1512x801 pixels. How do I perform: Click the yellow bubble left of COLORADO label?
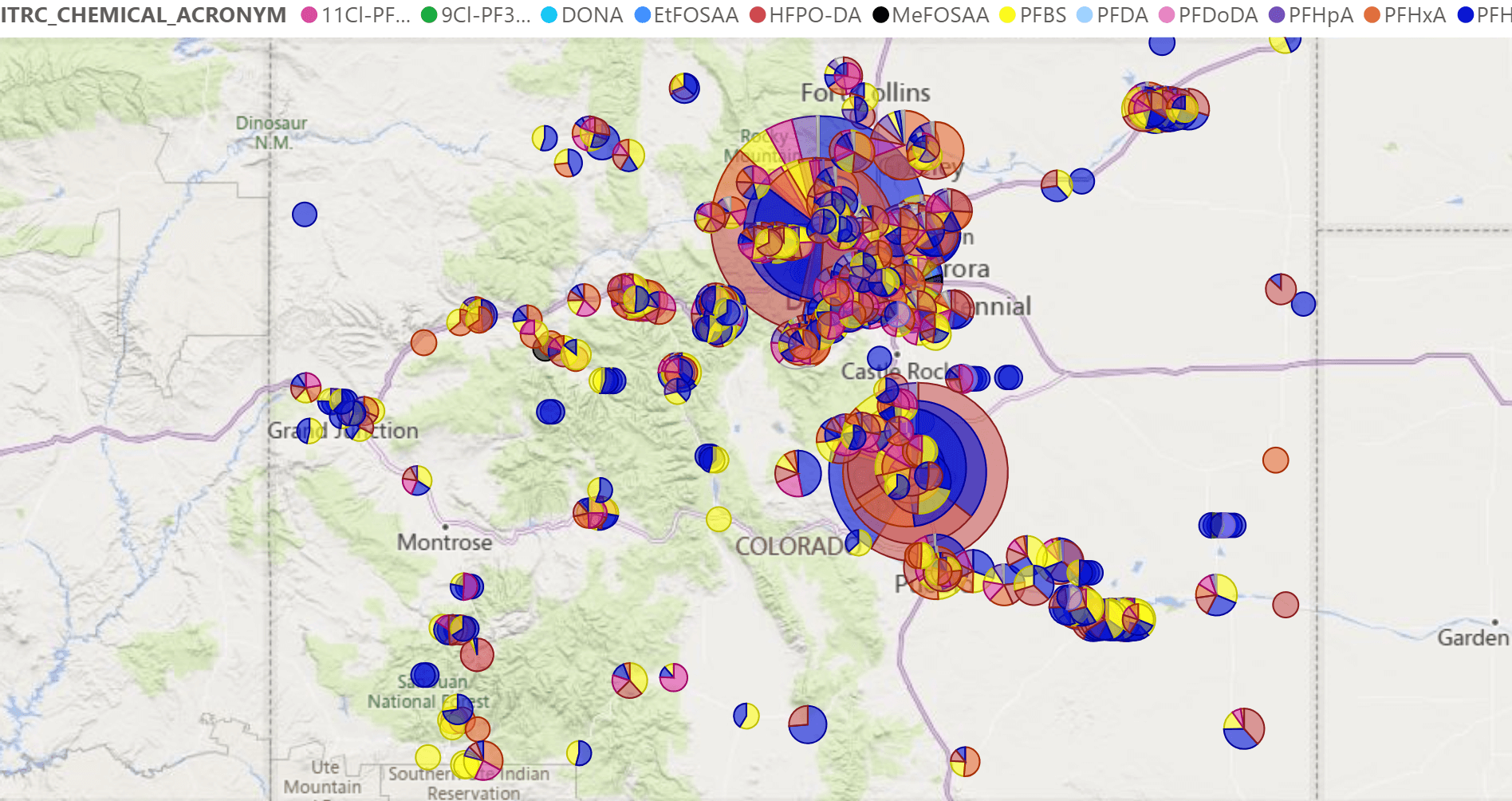[x=719, y=519]
